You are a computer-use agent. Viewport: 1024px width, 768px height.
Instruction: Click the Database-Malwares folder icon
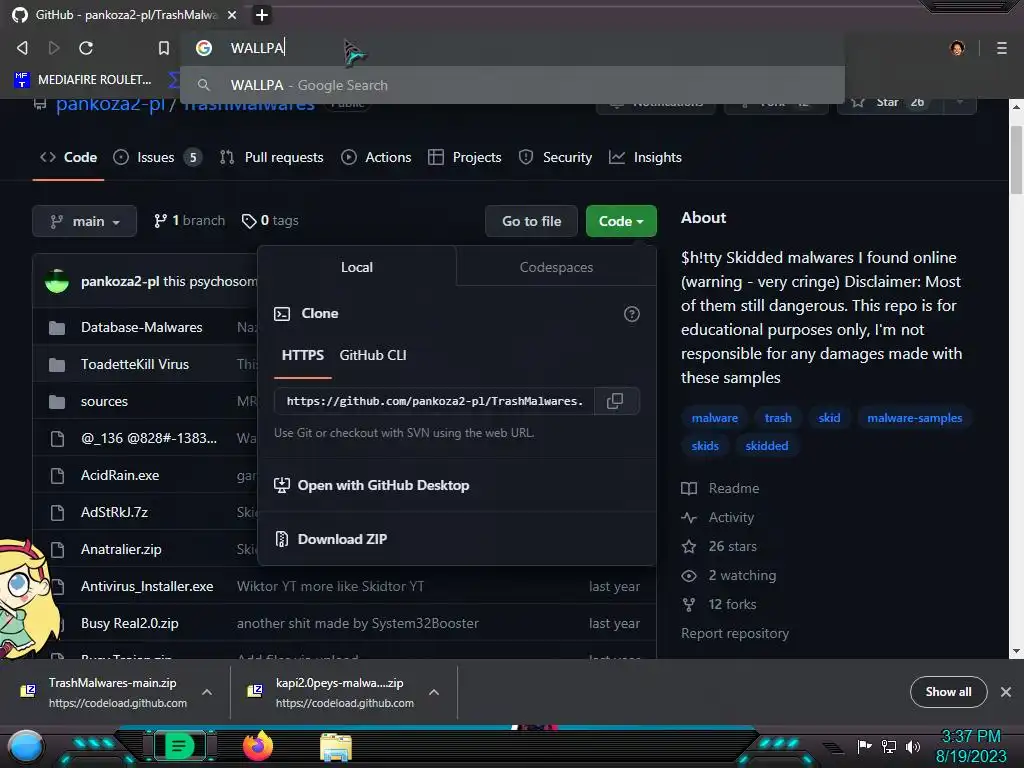pyautogui.click(x=57, y=327)
